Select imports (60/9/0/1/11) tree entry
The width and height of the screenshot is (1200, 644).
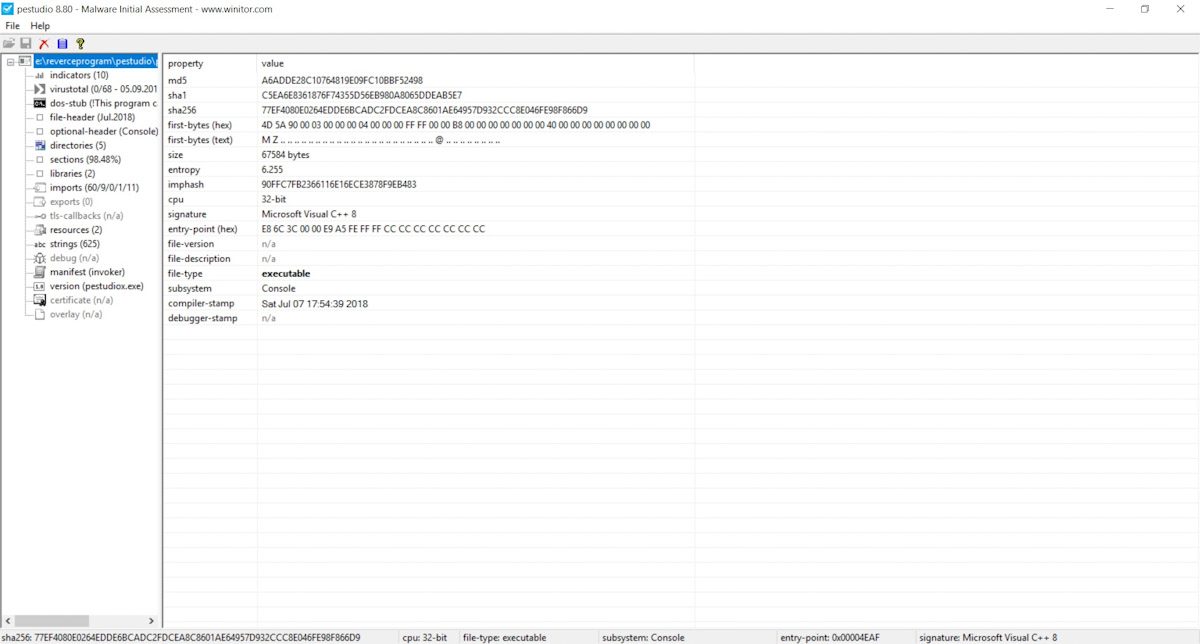click(x=94, y=188)
